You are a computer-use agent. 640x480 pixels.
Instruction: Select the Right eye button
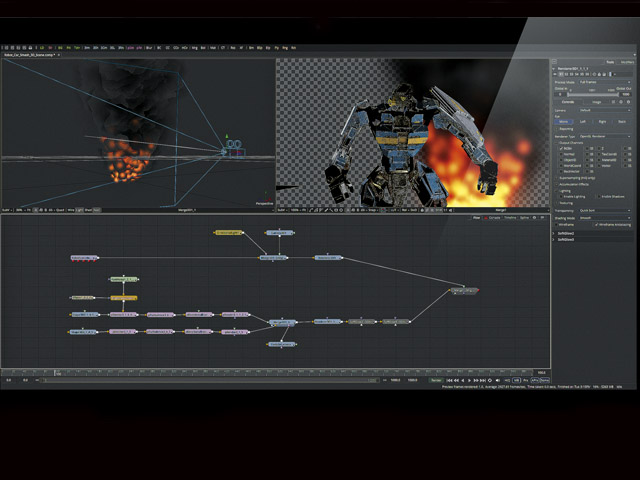tap(602, 122)
